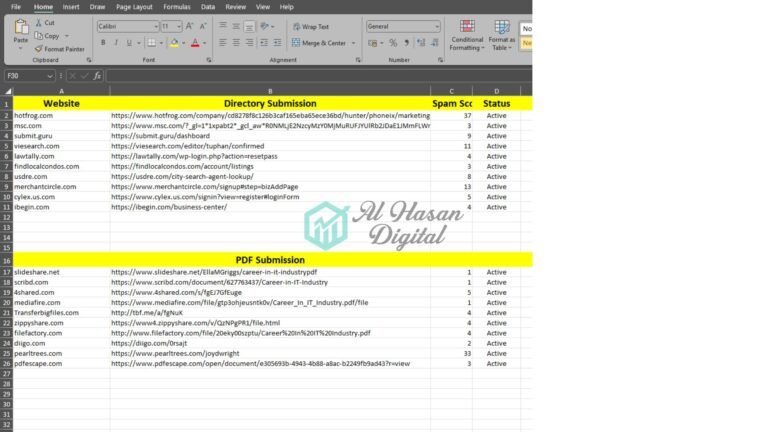Click the Conditional Formatting icon
The image size is (768, 432).
point(466,27)
